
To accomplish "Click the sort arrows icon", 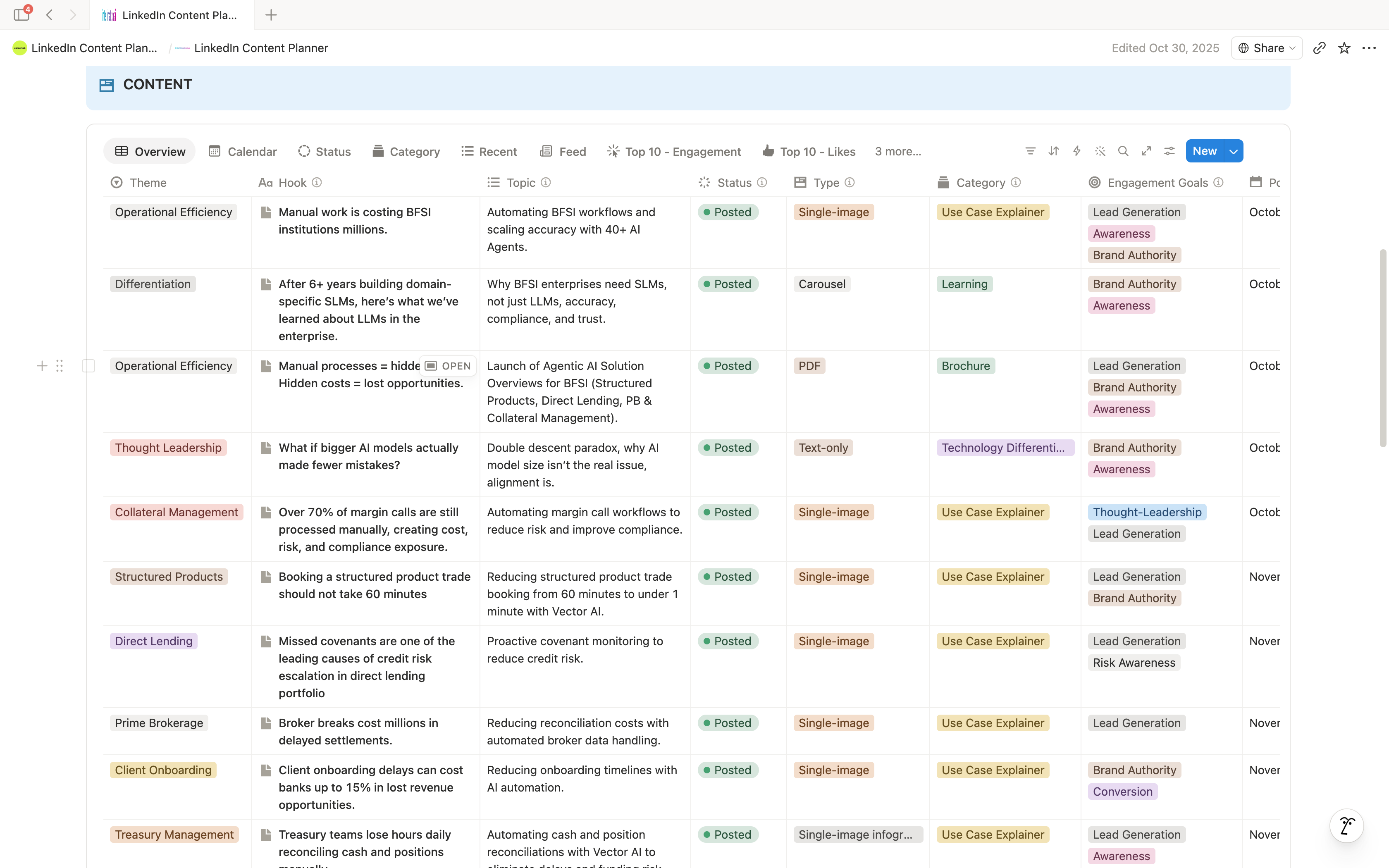I will click(x=1053, y=151).
